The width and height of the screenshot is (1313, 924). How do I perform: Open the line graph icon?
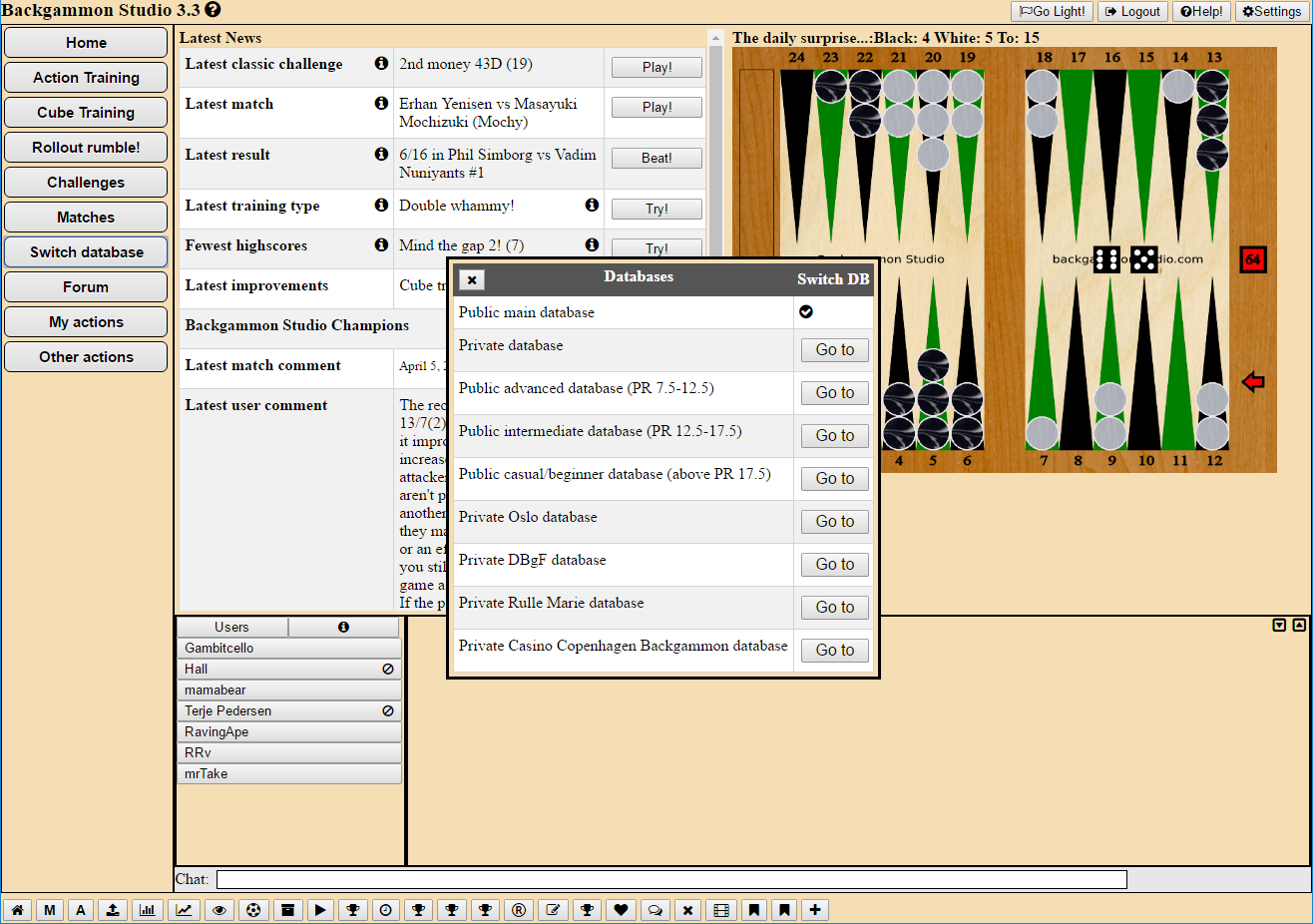184,910
